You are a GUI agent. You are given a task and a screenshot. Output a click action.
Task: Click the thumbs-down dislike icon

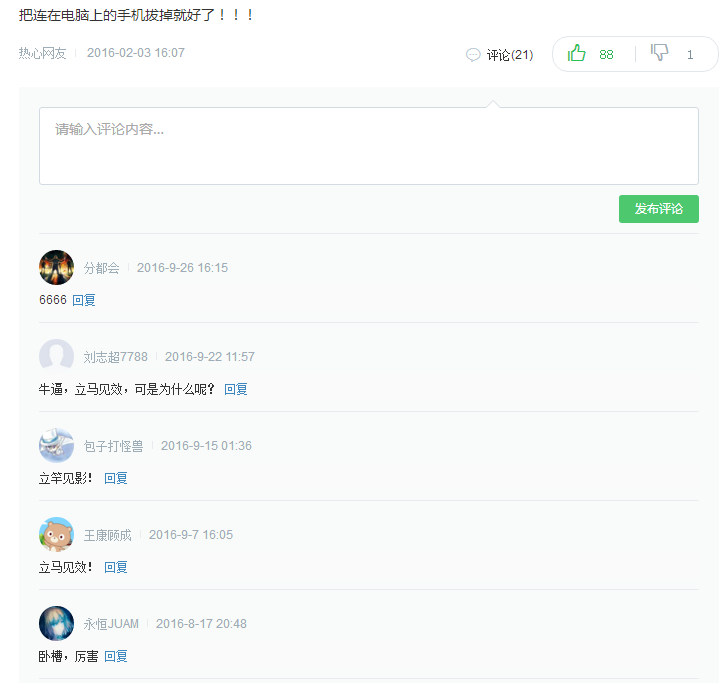tap(659, 52)
